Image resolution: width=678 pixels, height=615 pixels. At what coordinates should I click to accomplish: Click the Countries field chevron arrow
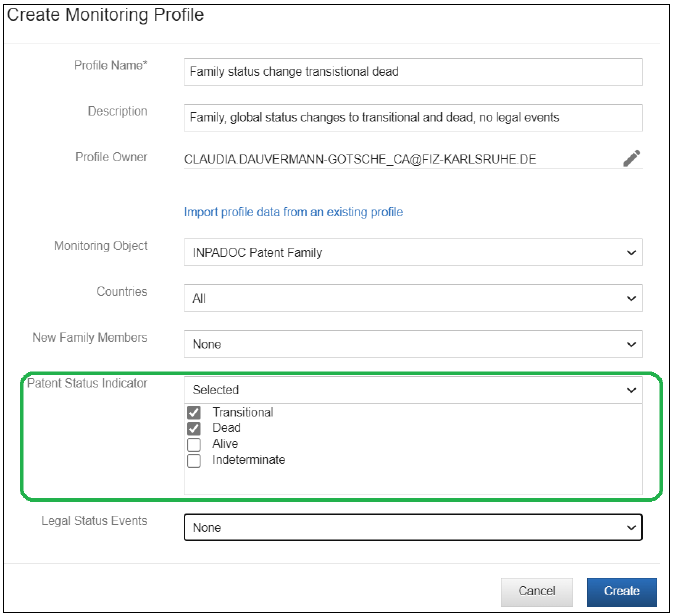[631, 298]
